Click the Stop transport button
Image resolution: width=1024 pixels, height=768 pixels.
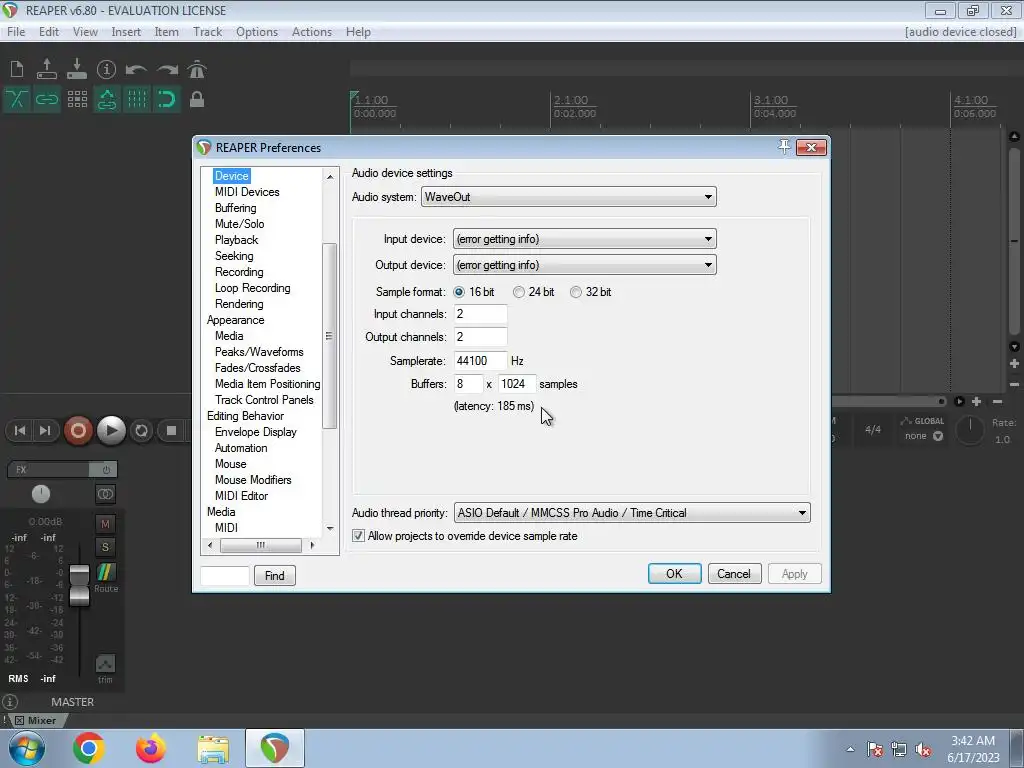(172, 430)
